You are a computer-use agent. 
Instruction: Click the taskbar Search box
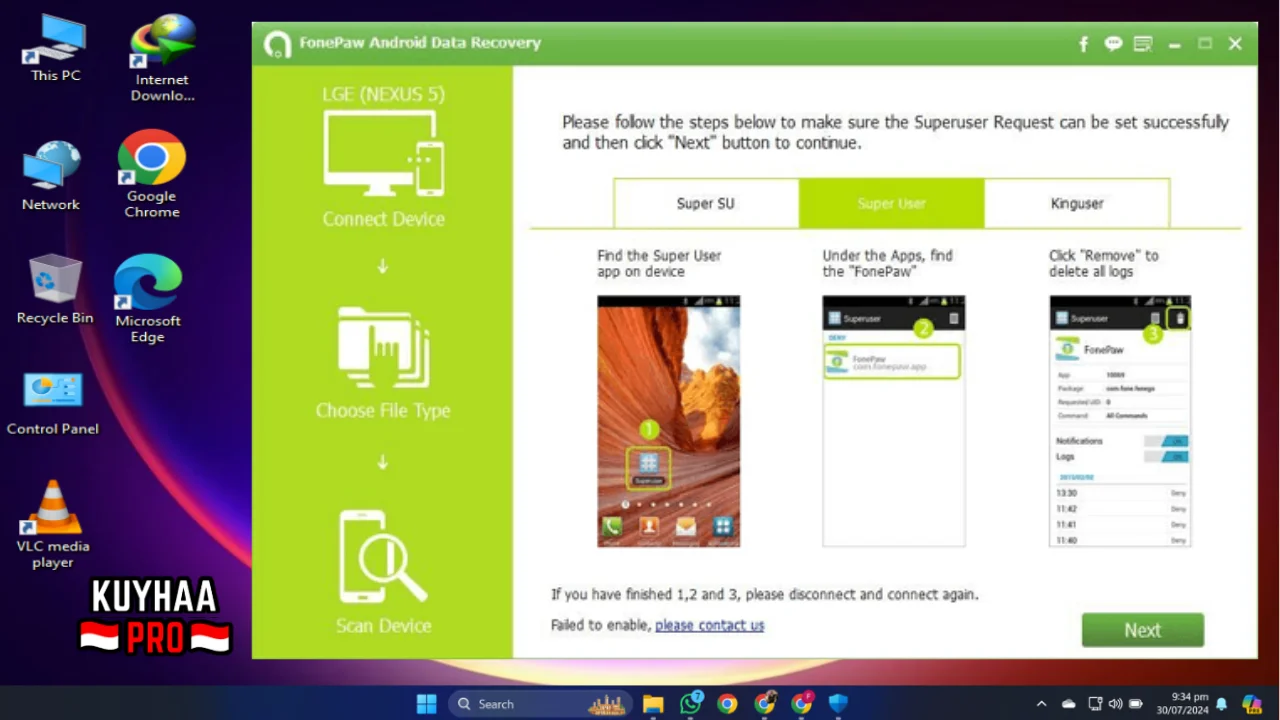coord(540,704)
